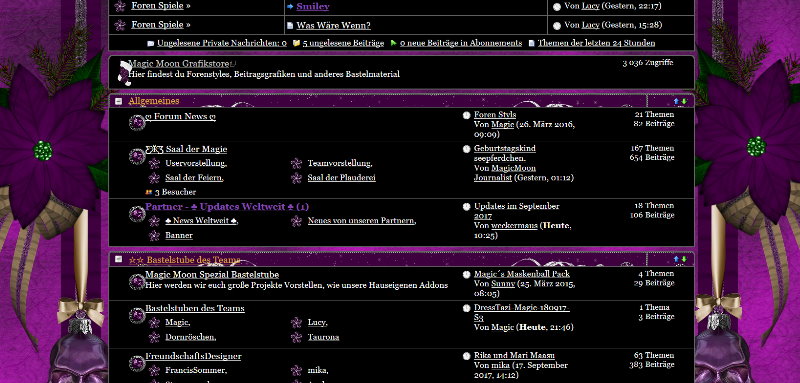The width and height of the screenshot is (800, 383).
Task: Open the Smiley thread link
Action: coord(313,7)
